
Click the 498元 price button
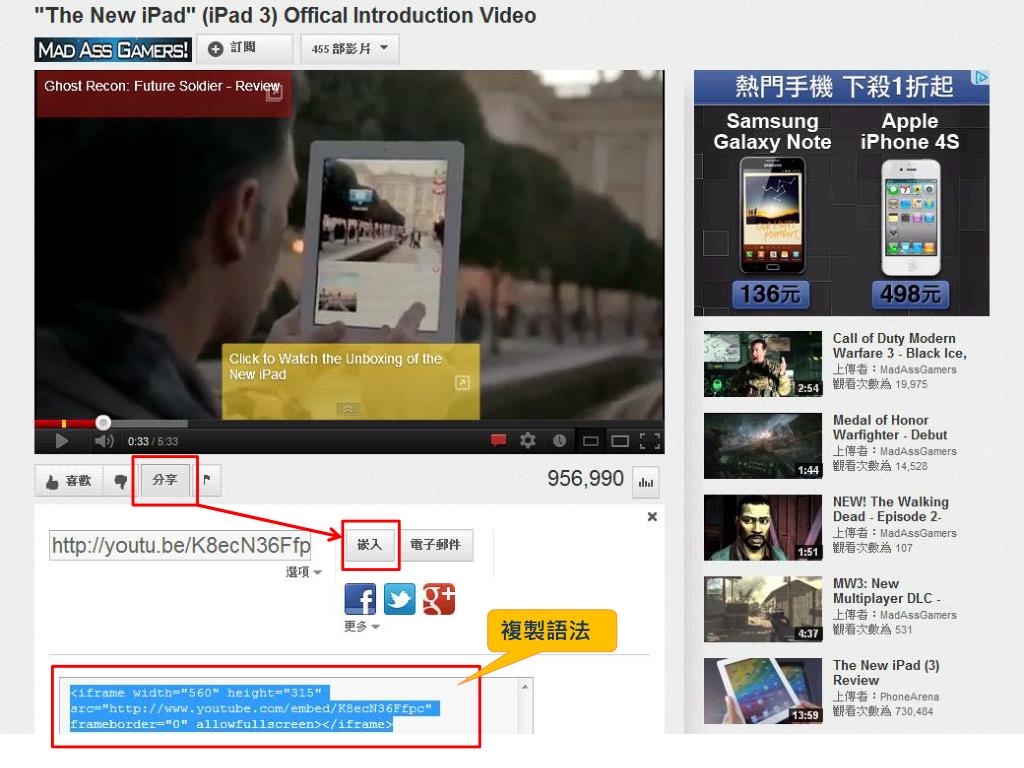[910, 295]
